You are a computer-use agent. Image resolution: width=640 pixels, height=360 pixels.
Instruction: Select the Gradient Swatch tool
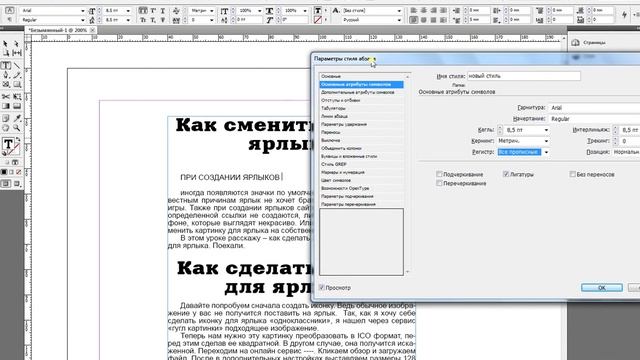point(6,106)
